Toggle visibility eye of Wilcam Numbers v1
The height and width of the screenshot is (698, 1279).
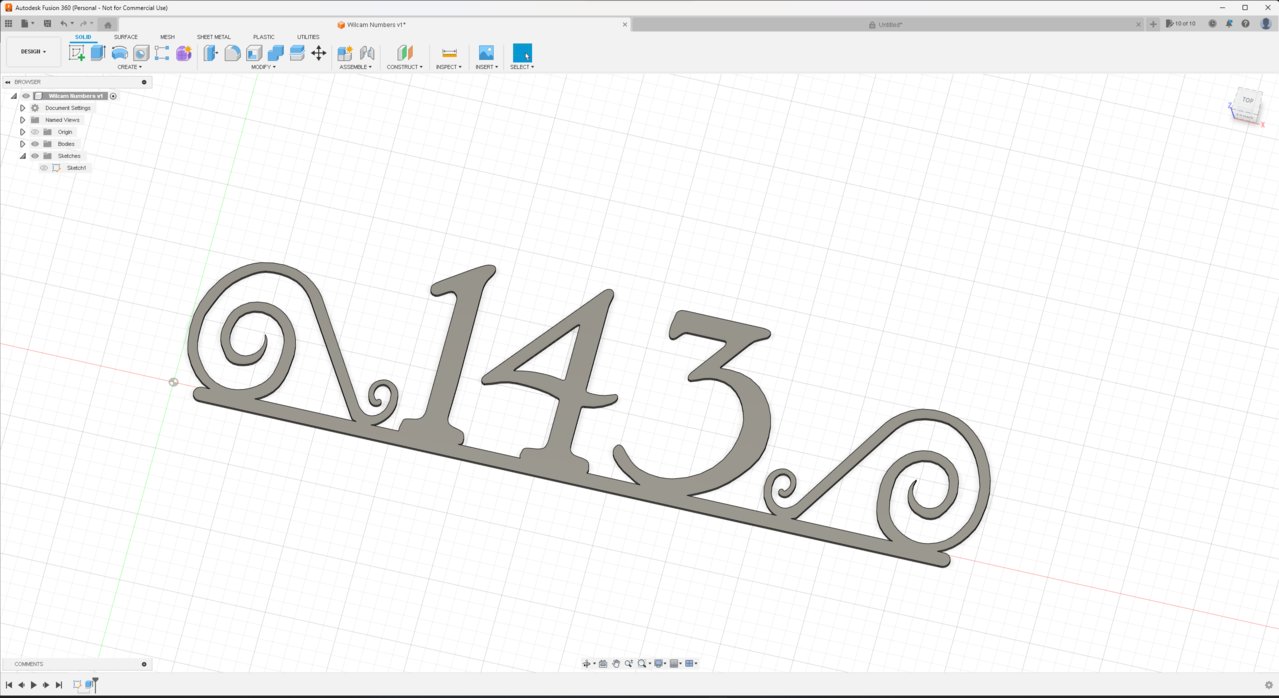click(26, 96)
